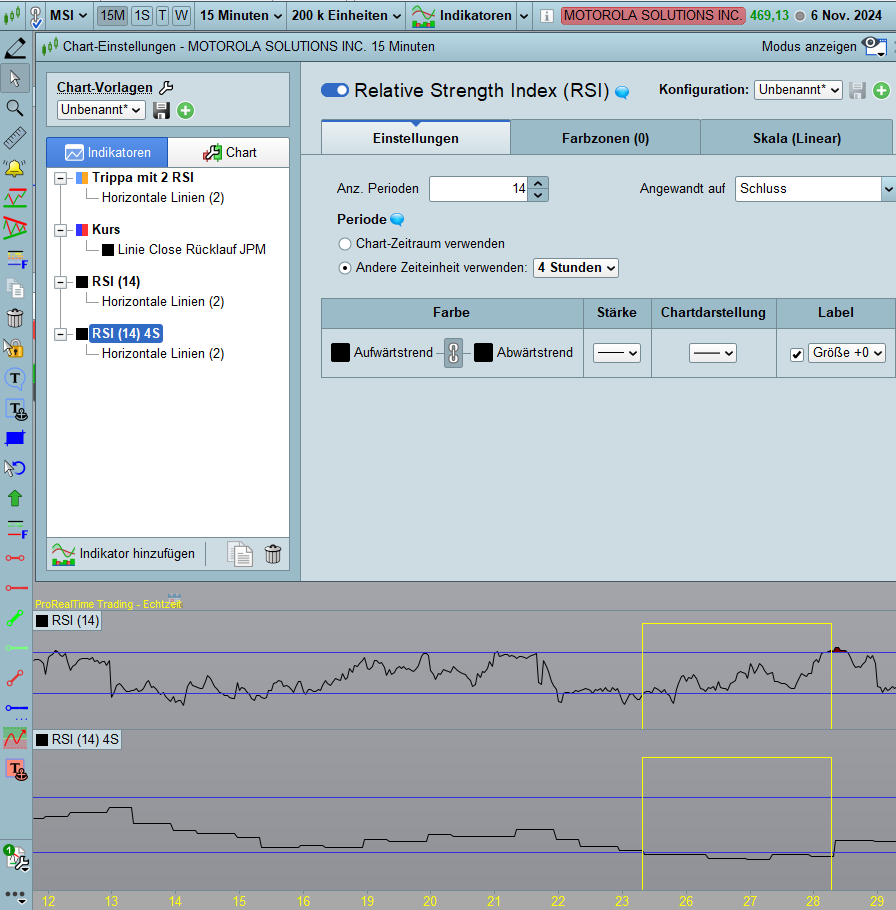Select the pencil drawing tool
The image size is (896, 910).
click(15, 48)
